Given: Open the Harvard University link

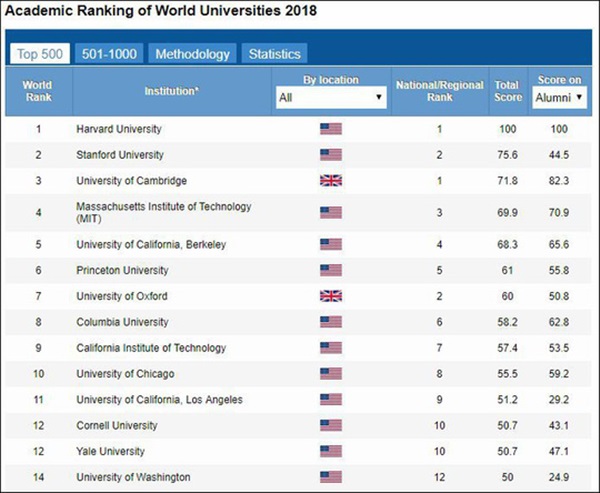Looking at the screenshot, I should 119,129.
